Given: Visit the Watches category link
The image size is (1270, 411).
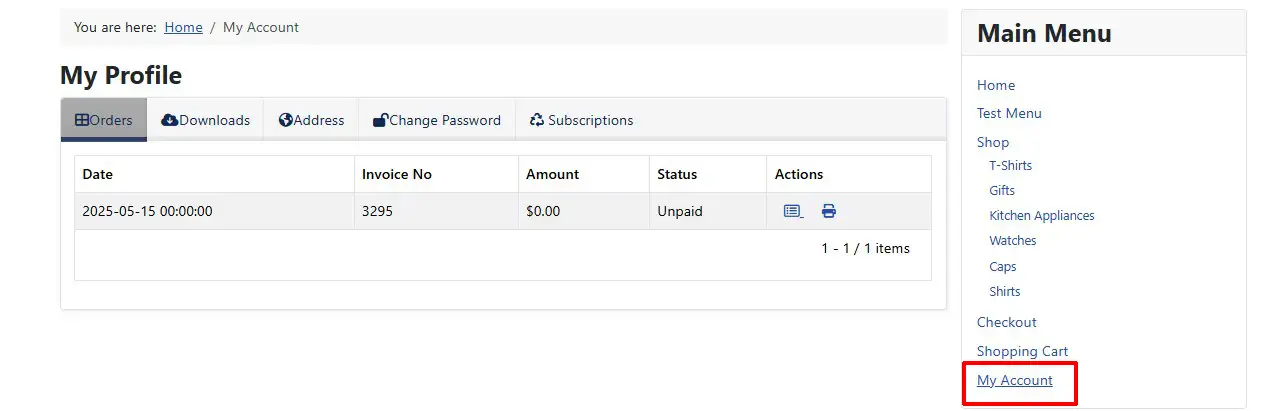Looking at the screenshot, I should 1013,241.
